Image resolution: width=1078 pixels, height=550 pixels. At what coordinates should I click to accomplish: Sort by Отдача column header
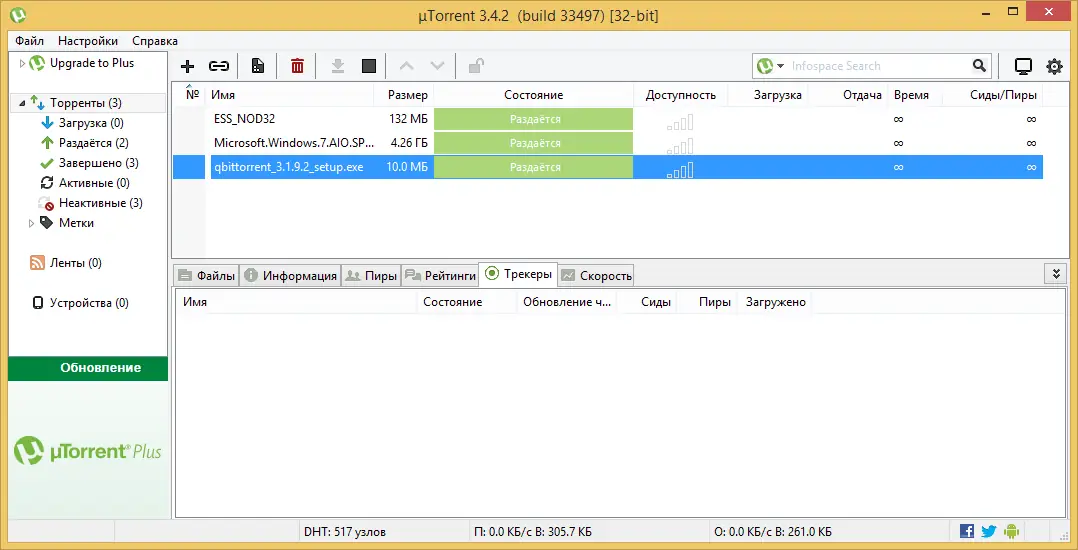848,95
